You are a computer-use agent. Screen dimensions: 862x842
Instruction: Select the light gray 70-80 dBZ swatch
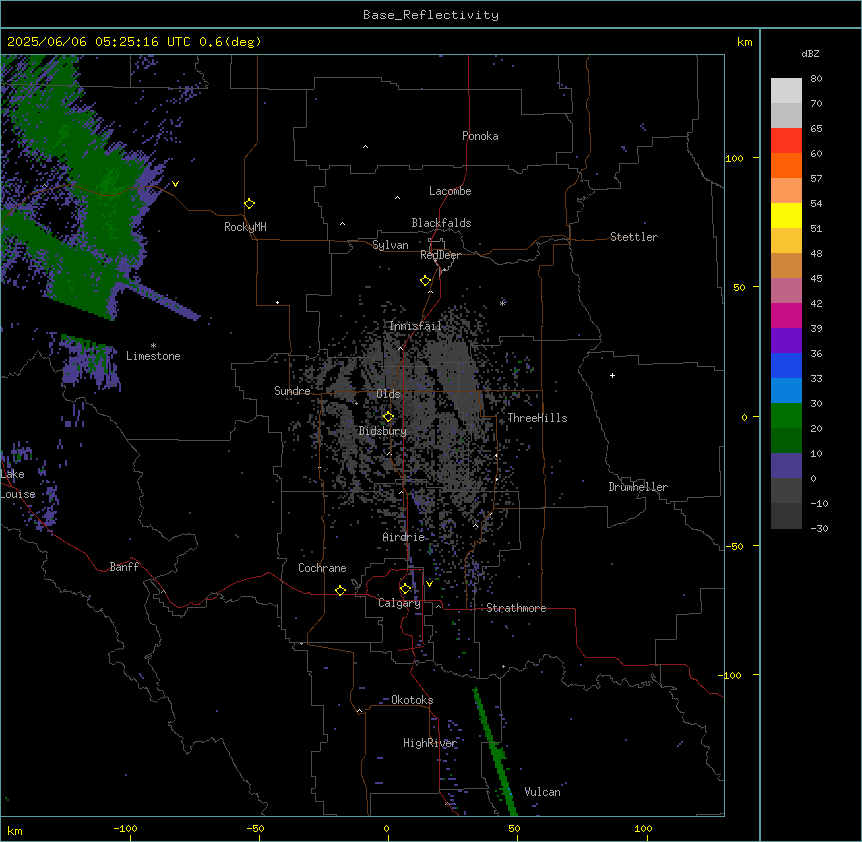point(786,91)
